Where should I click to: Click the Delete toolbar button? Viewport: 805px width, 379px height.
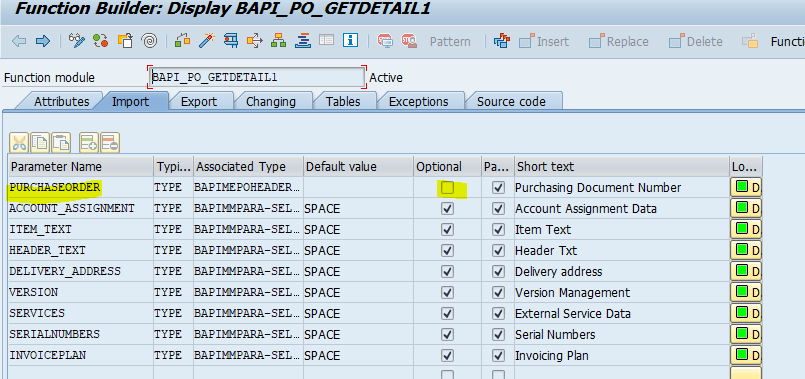[x=695, y=41]
